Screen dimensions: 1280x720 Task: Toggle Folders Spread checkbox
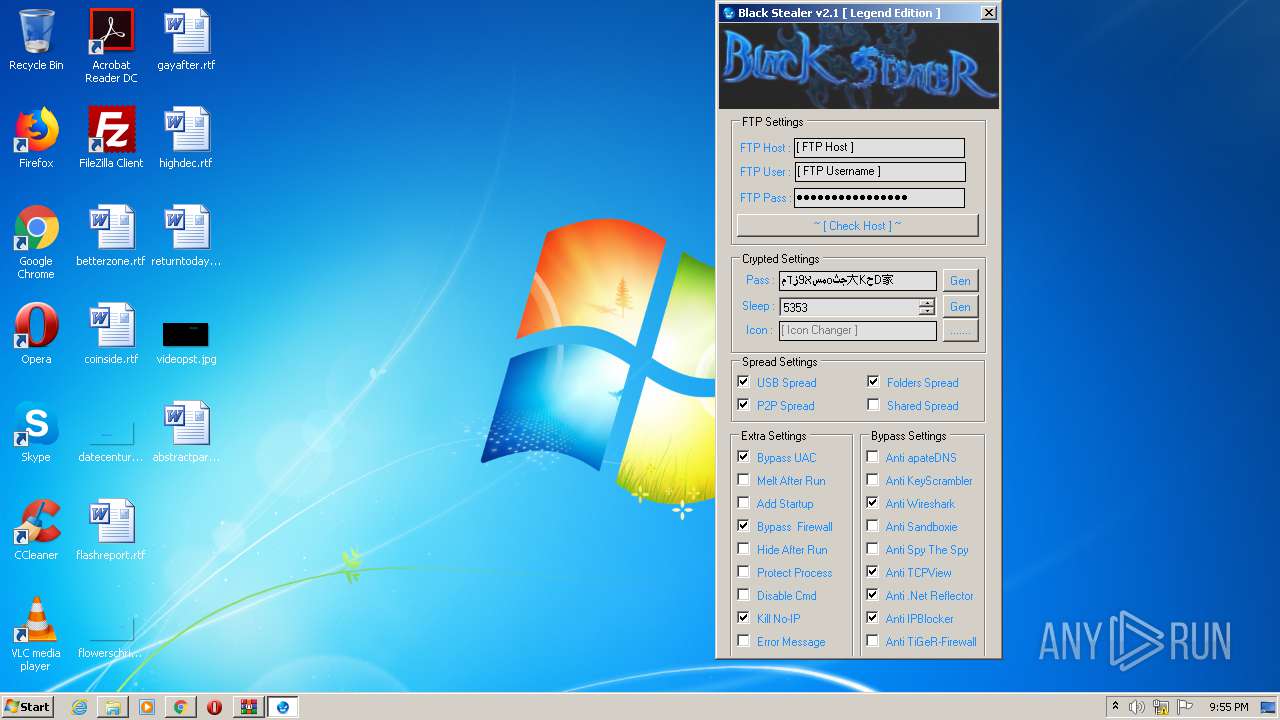click(873, 382)
